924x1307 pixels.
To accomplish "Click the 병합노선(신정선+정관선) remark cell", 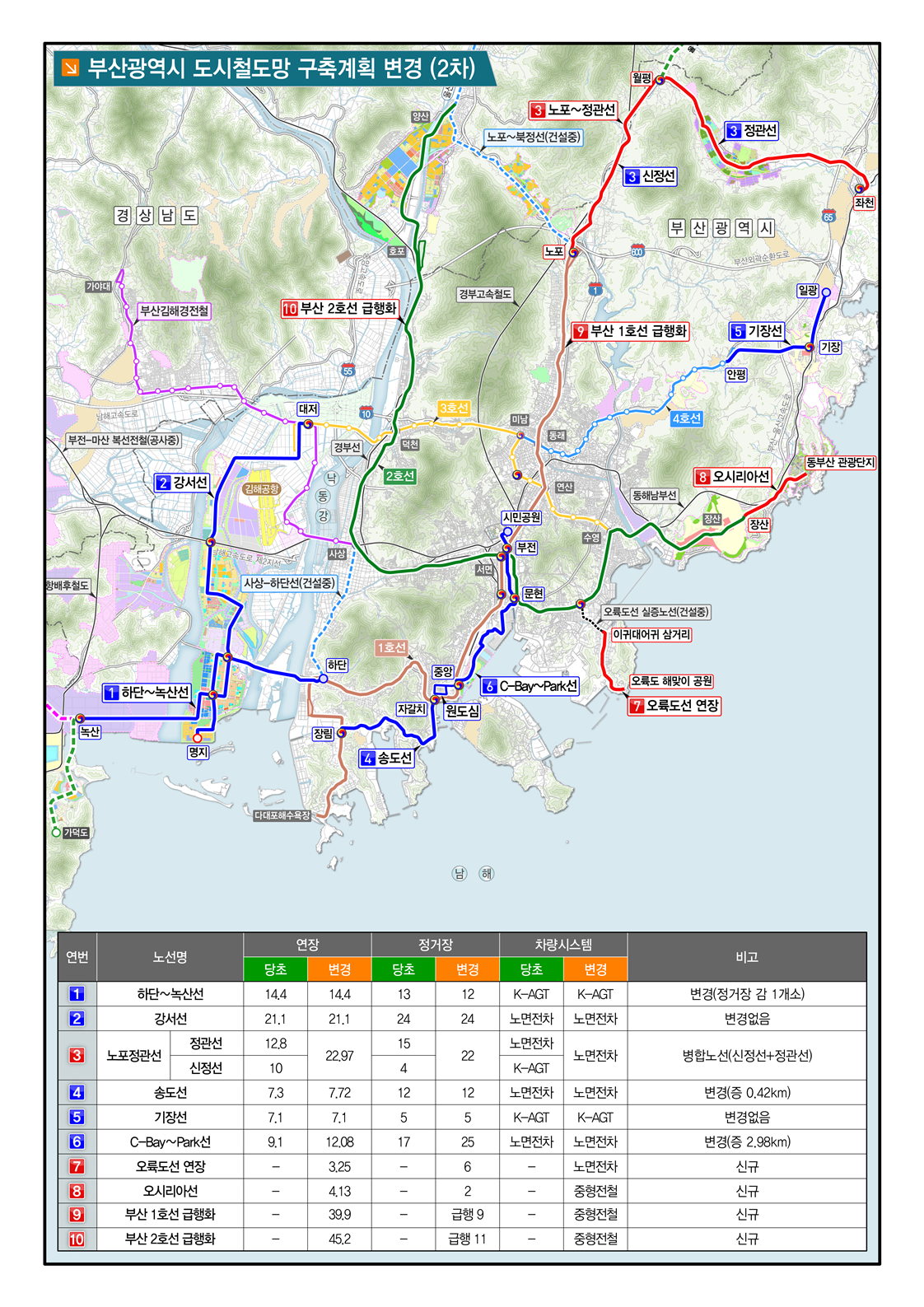I will (x=746, y=1055).
